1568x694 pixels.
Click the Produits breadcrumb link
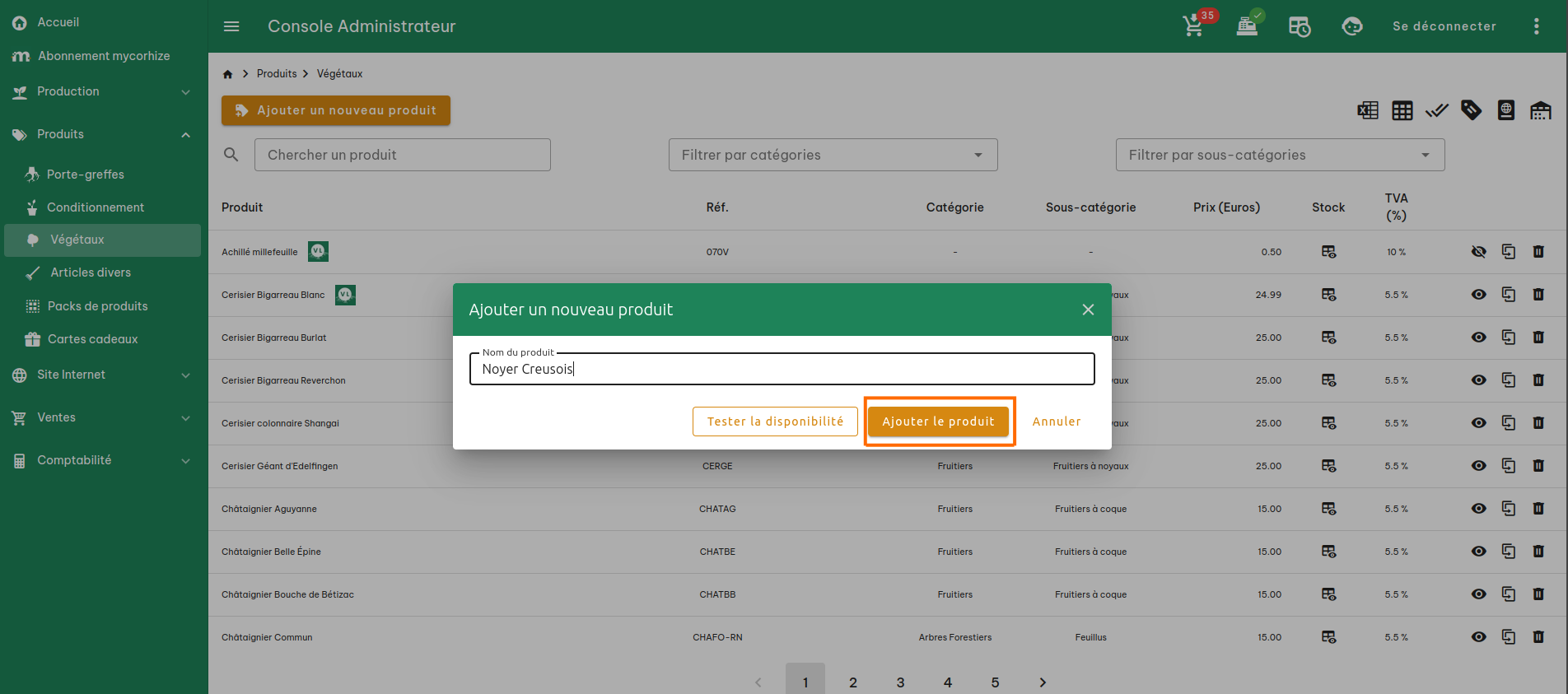pos(277,74)
